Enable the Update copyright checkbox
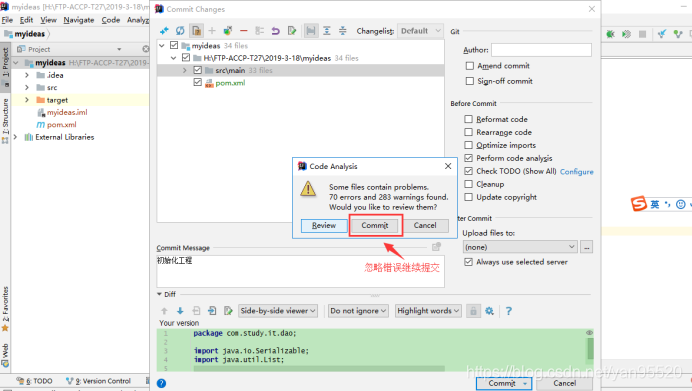This screenshot has width=692, height=391. [x=468, y=197]
